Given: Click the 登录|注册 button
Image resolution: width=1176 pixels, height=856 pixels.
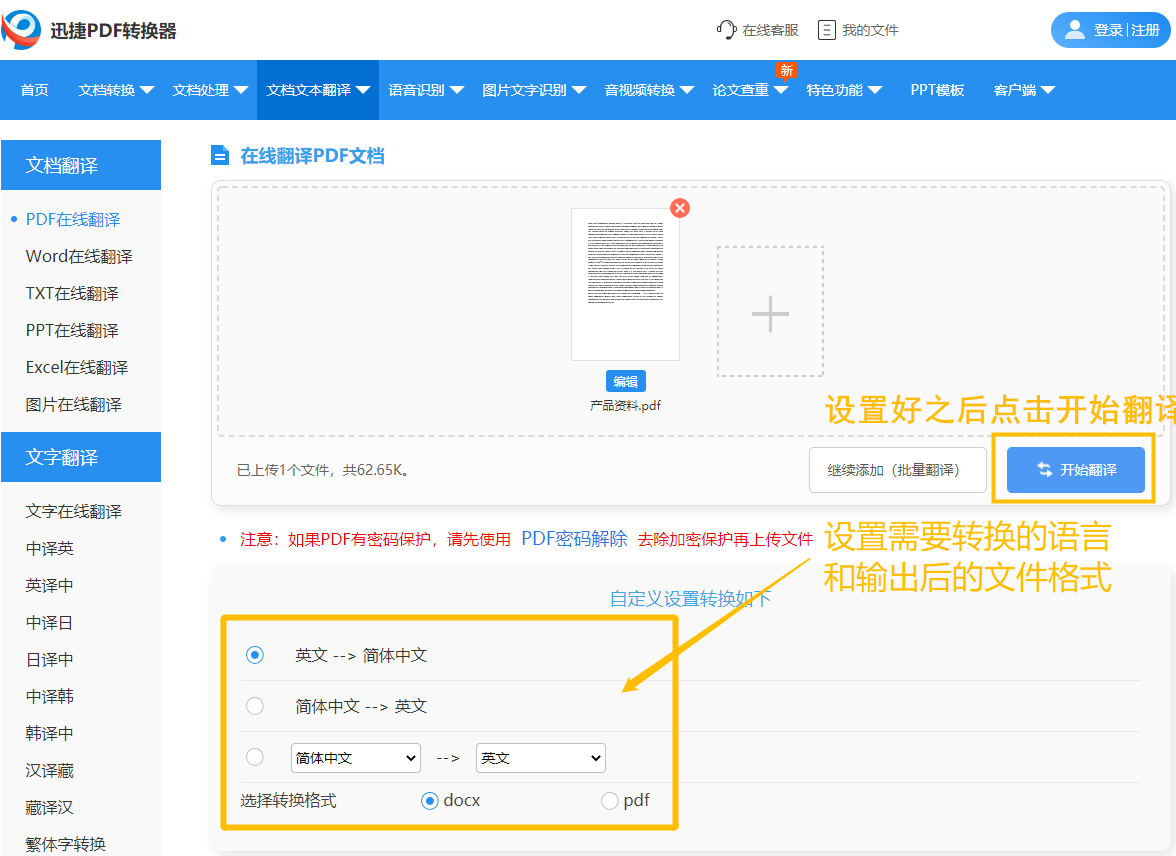Looking at the screenshot, I should (1111, 30).
